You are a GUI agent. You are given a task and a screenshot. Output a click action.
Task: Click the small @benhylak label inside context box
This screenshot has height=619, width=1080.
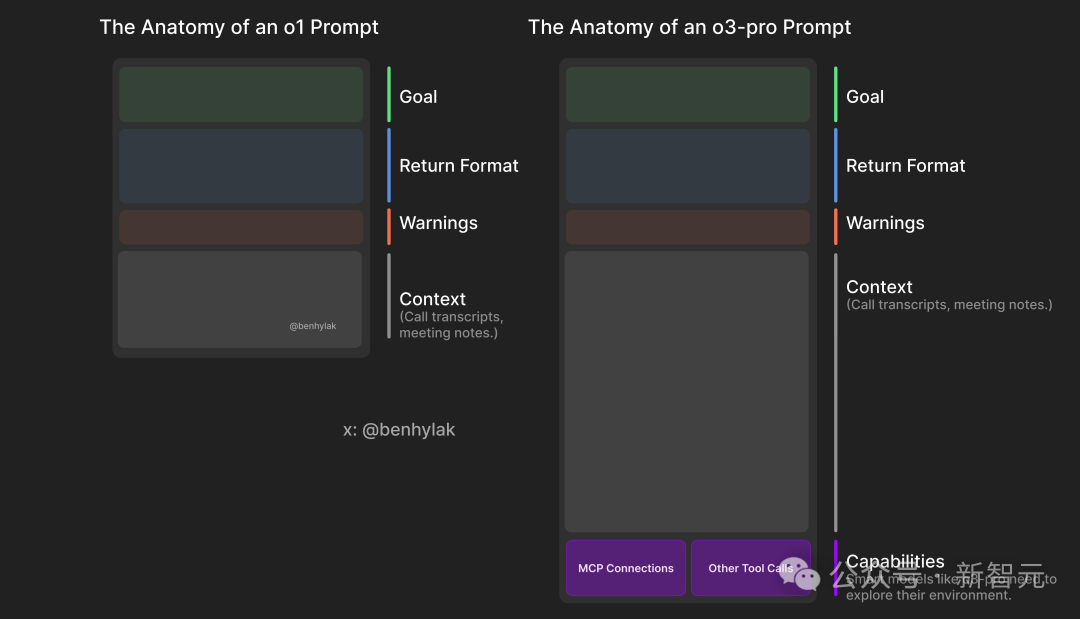[313, 326]
